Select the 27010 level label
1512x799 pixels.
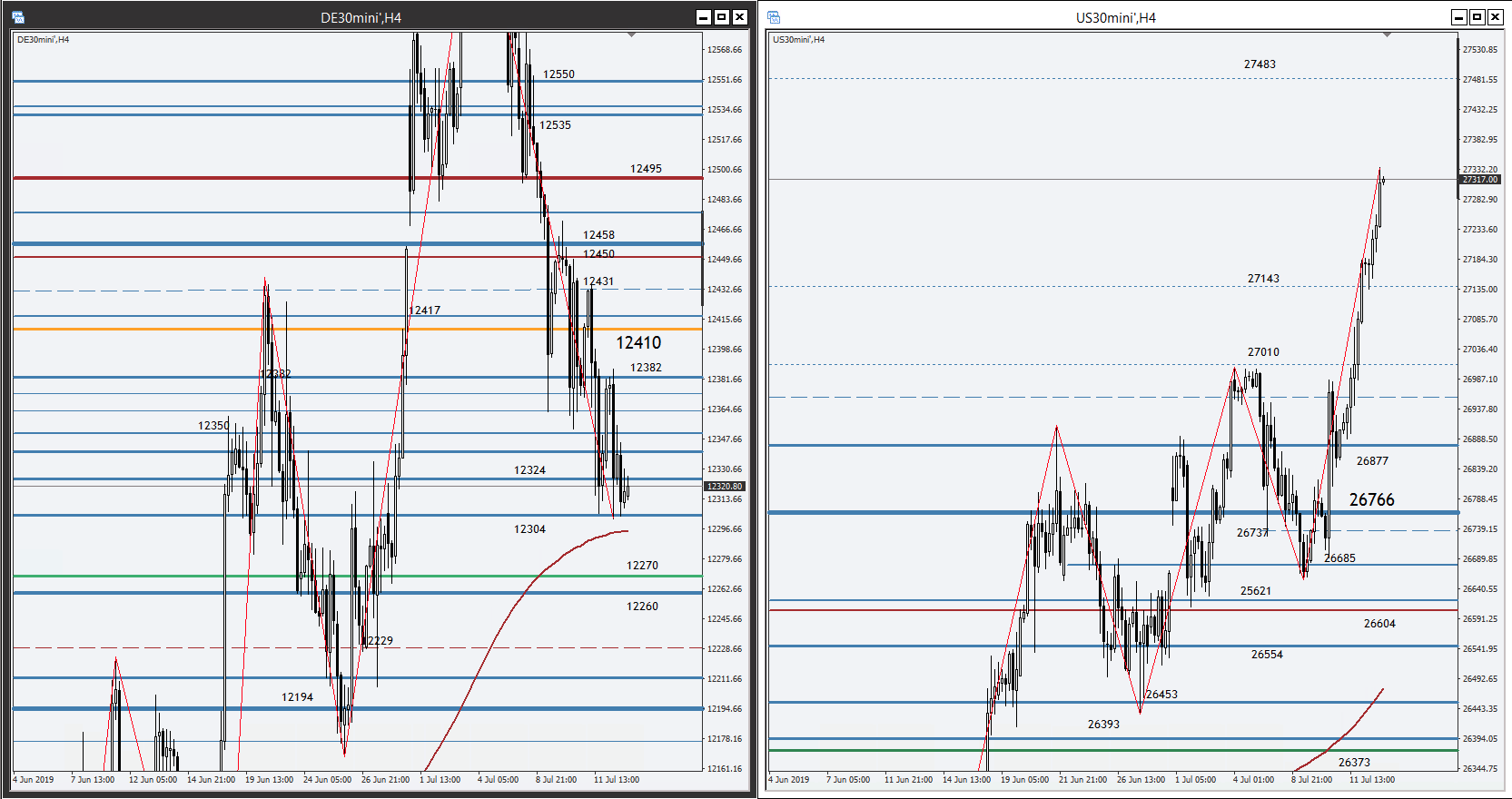[x=1263, y=352]
